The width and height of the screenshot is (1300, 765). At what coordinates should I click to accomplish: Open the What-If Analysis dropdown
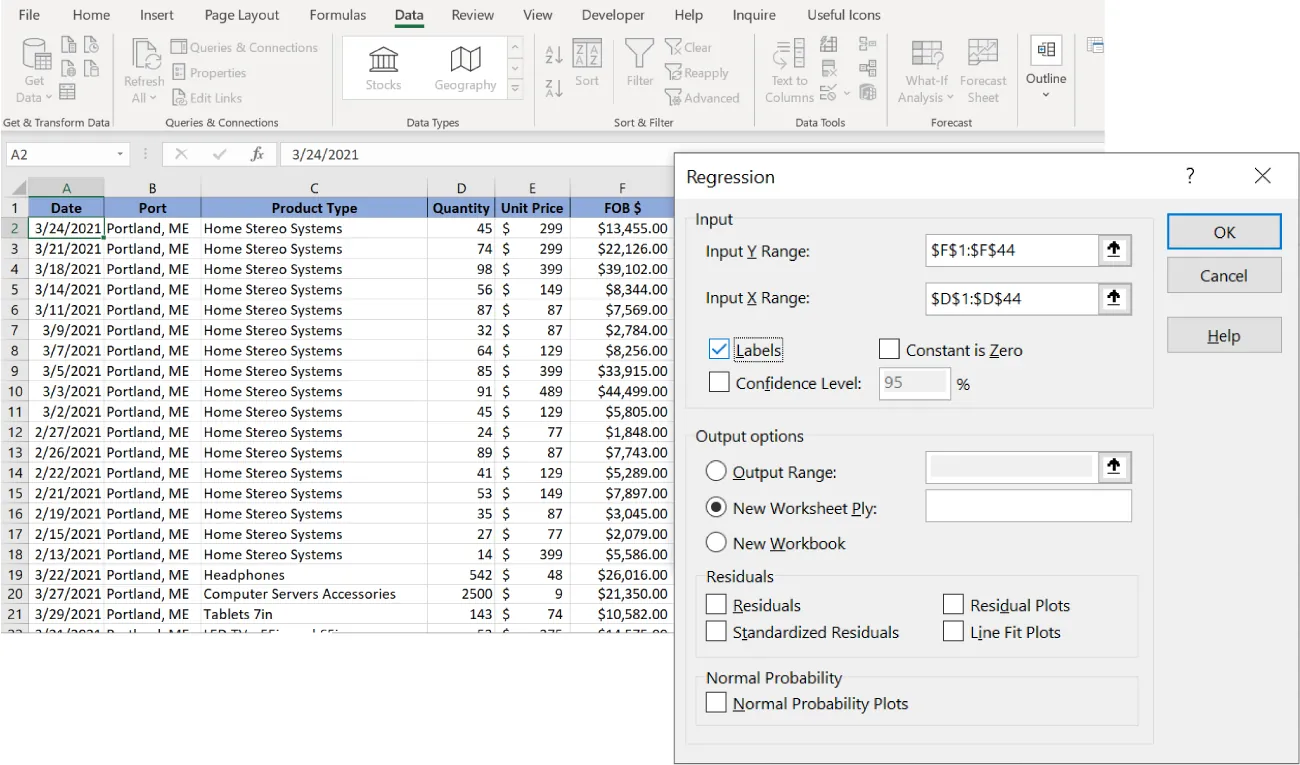point(925,68)
